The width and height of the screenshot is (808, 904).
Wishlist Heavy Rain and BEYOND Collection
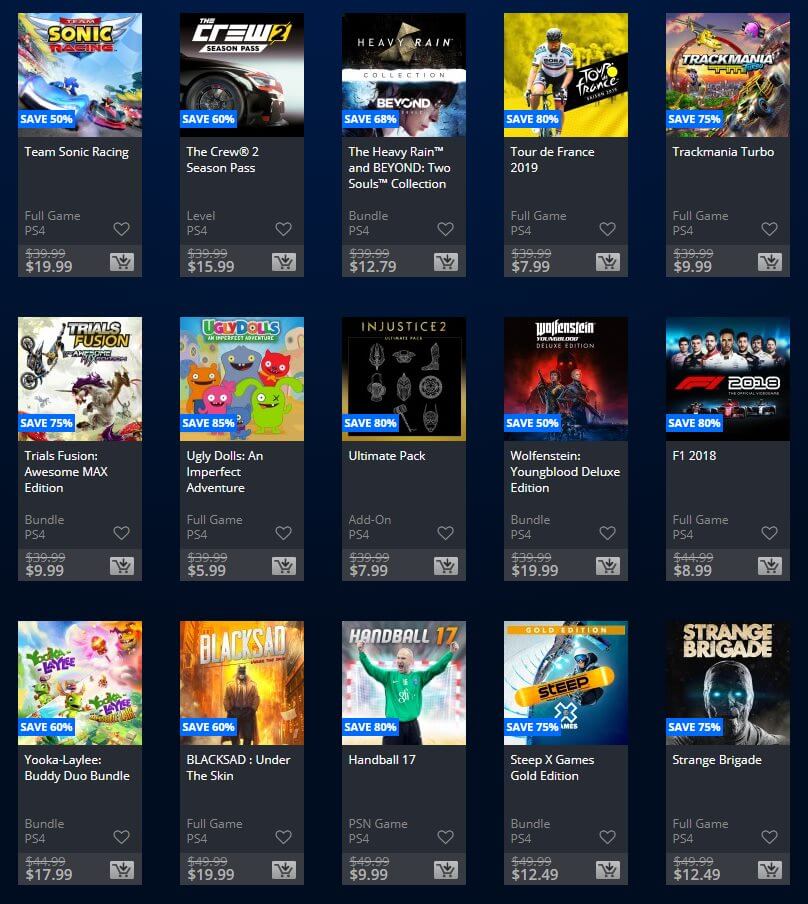[x=445, y=229]
